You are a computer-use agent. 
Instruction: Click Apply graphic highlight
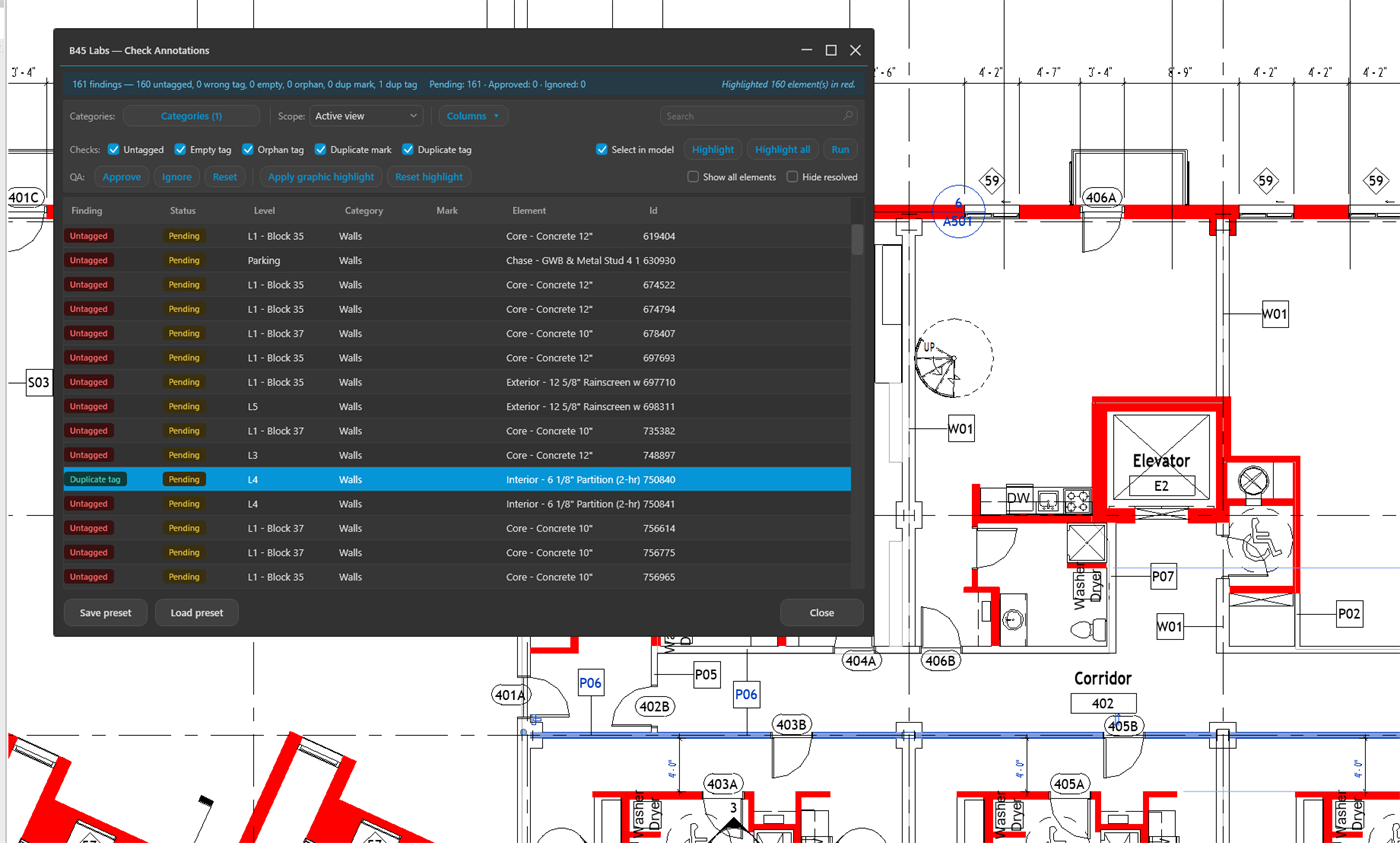coord(322,177)
